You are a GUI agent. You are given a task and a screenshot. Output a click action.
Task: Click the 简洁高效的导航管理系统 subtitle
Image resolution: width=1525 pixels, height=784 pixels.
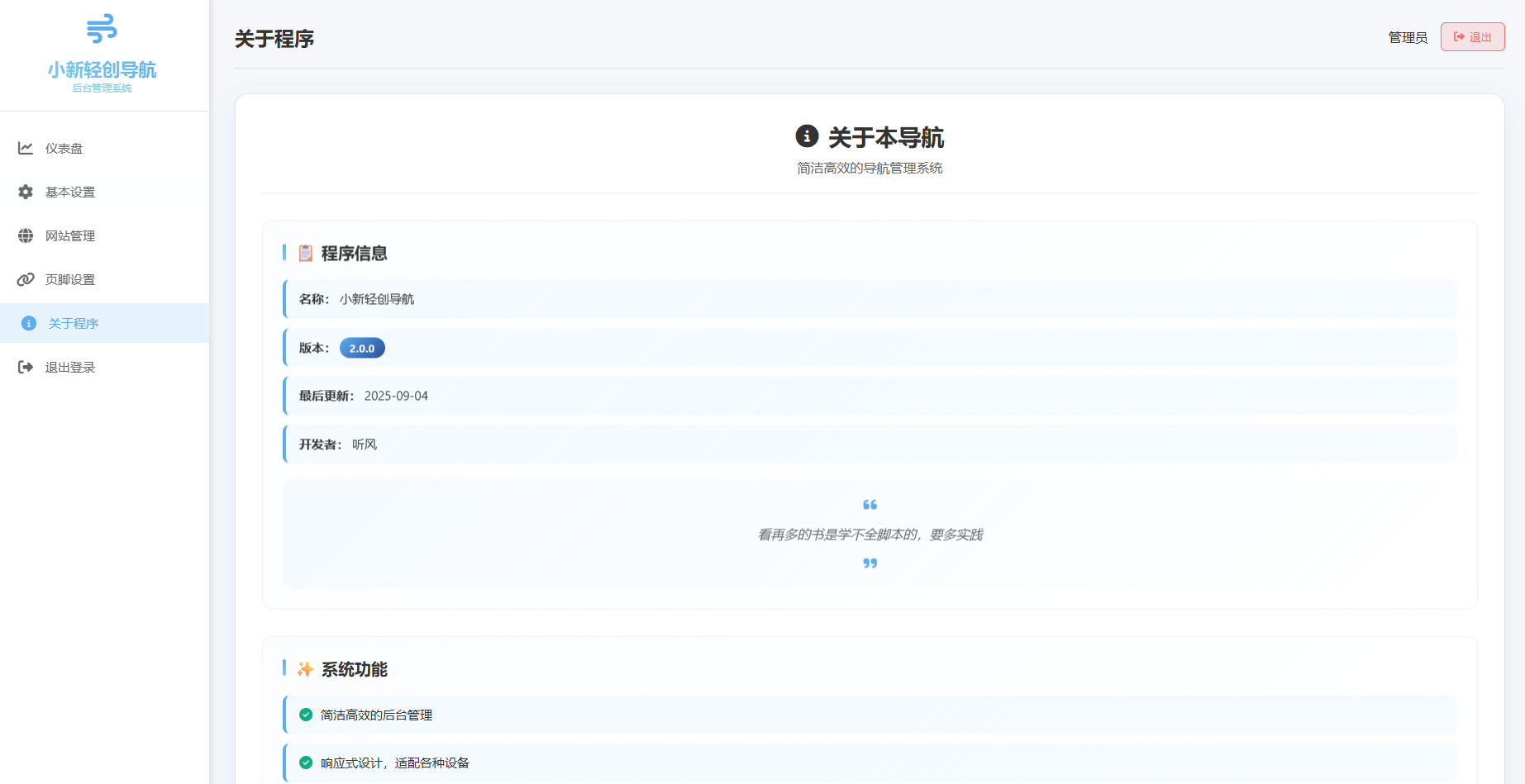point(870,168)
